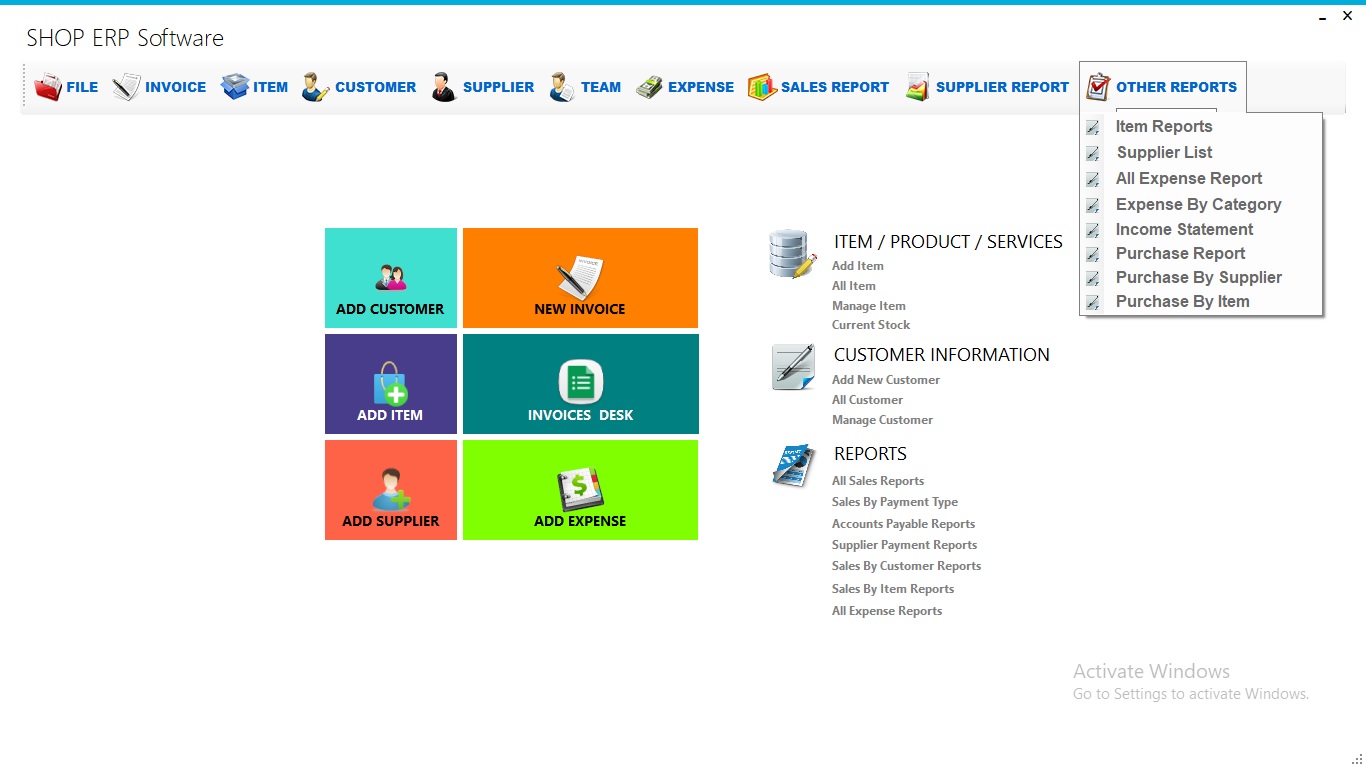Click the FILE menu icon
Image resolution: width=1366 pixels, height=768 pixels.
46,86
